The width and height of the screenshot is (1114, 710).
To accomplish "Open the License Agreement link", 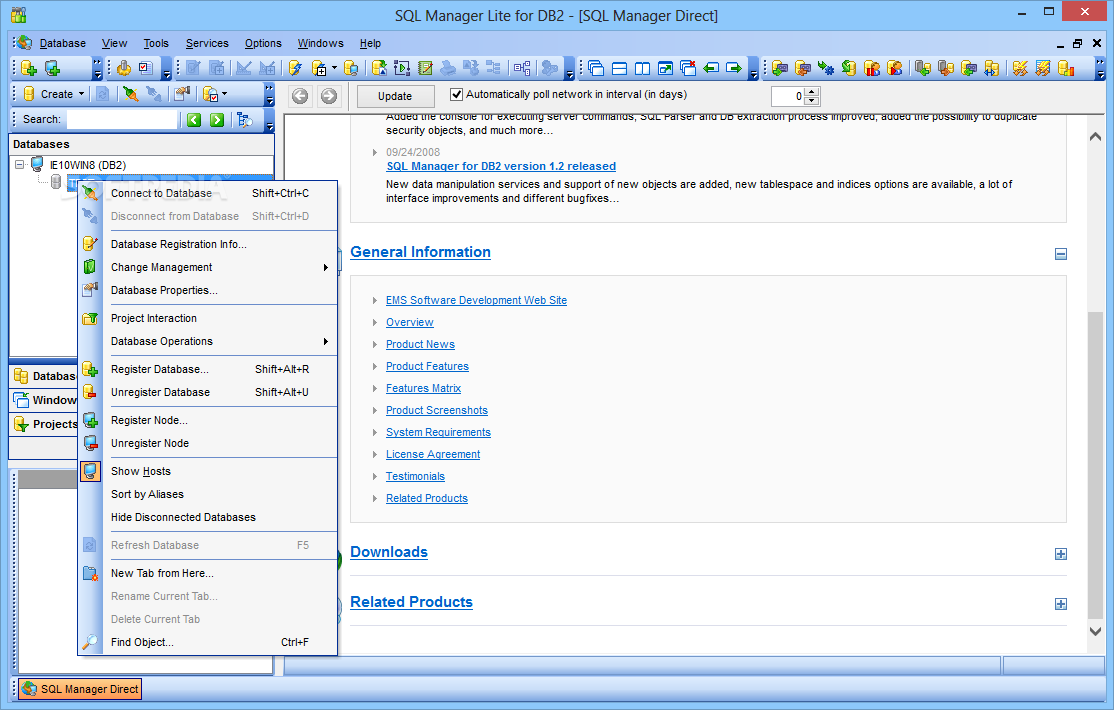I will pyautogui.click(x=433, y=454).
